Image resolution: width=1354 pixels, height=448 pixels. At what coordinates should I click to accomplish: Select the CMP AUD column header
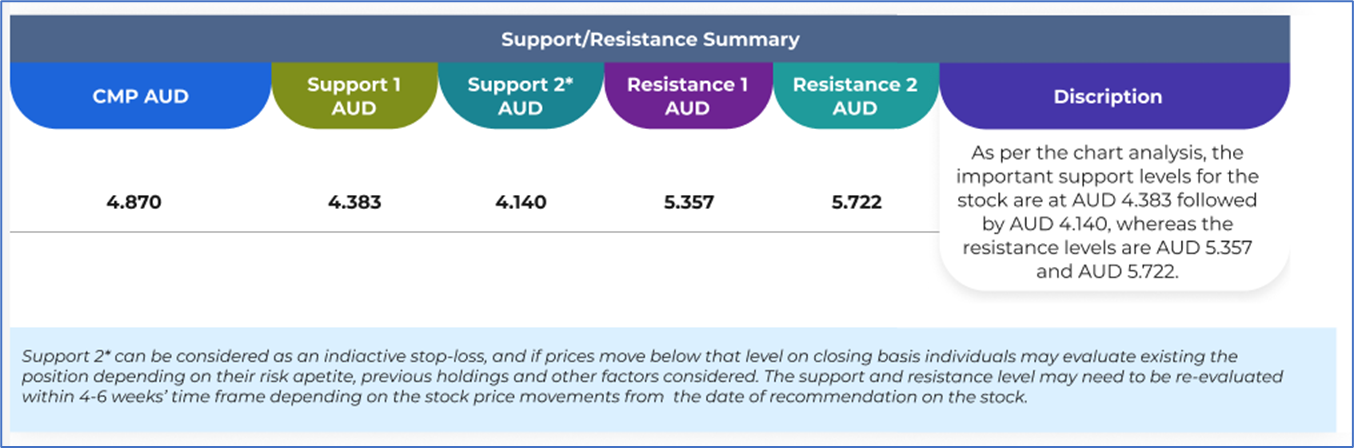point(141,96)
